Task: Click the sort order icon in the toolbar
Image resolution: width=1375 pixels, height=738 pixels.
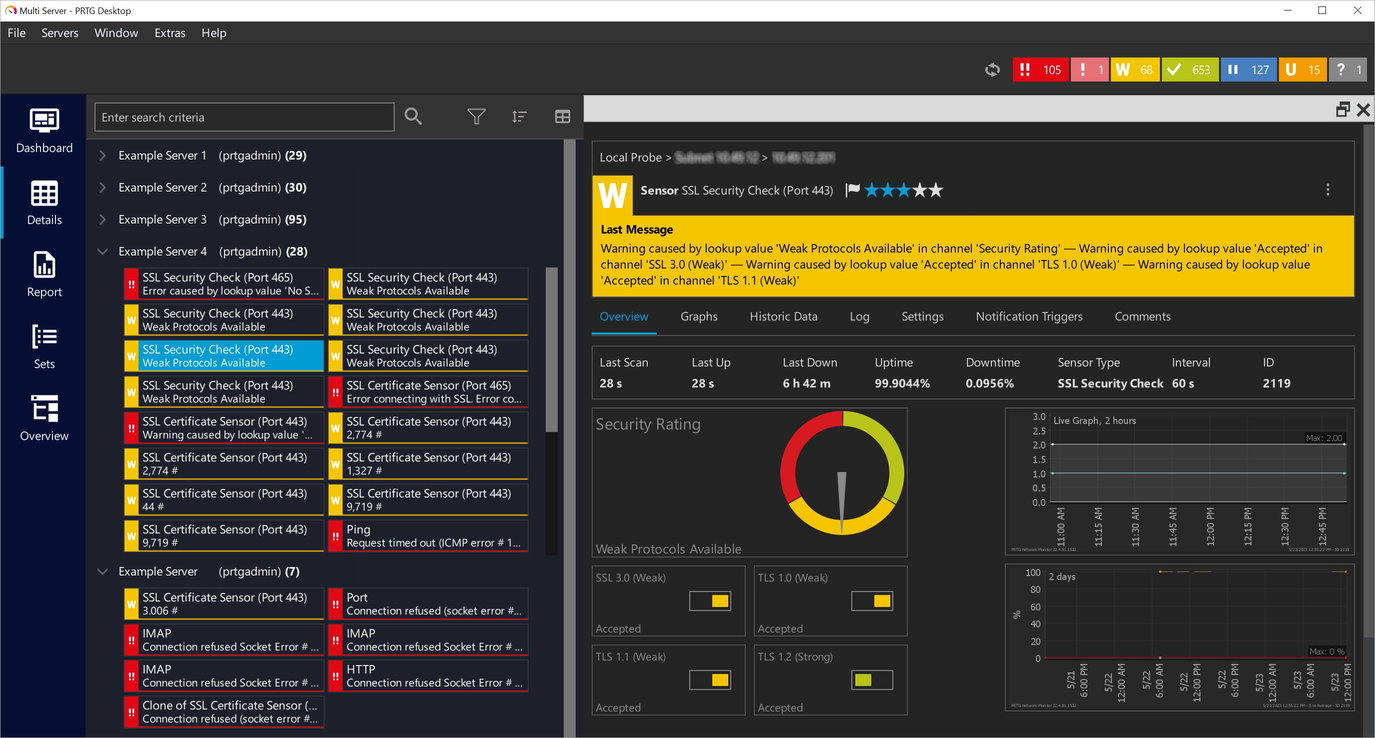Action: tap(519, 116)
